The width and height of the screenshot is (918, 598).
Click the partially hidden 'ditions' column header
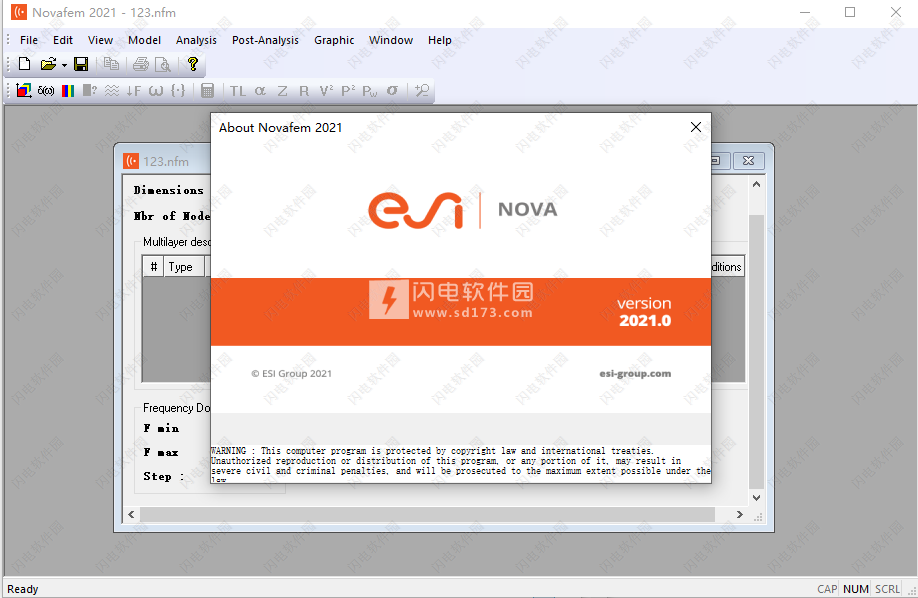point(727,267)
